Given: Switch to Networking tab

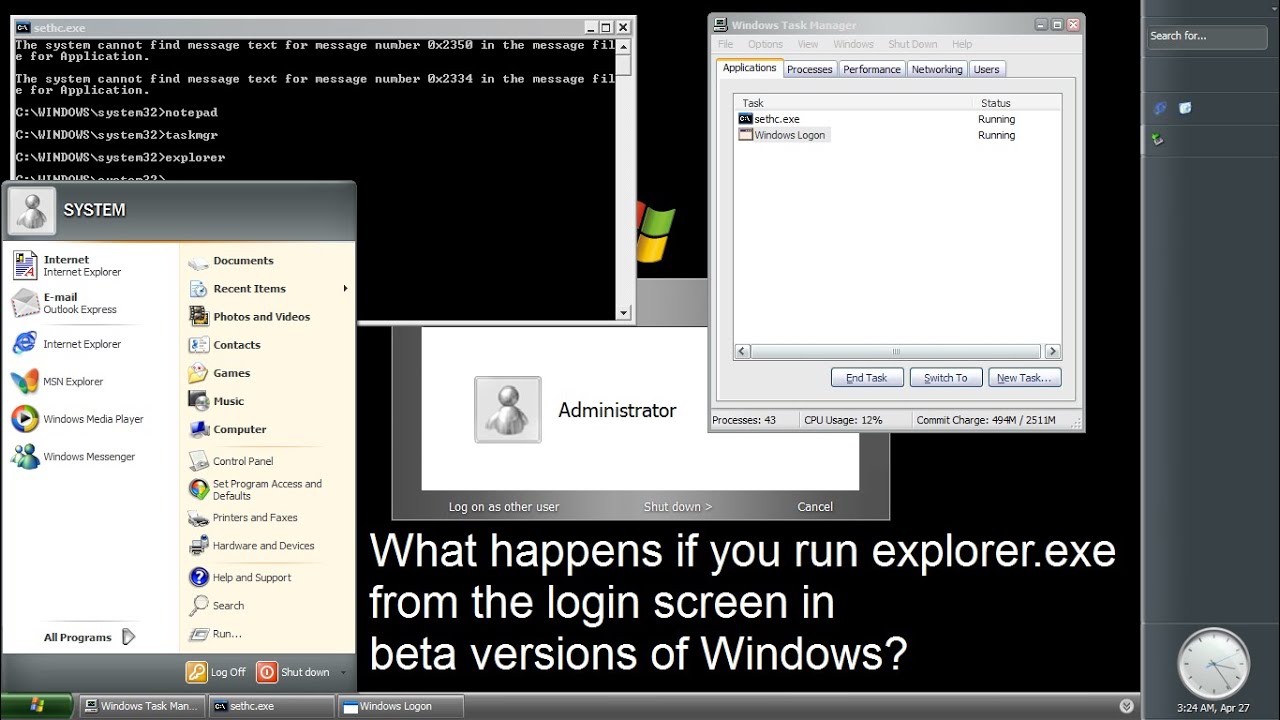Looking at the screenshot, I should (x=937, y=69).
